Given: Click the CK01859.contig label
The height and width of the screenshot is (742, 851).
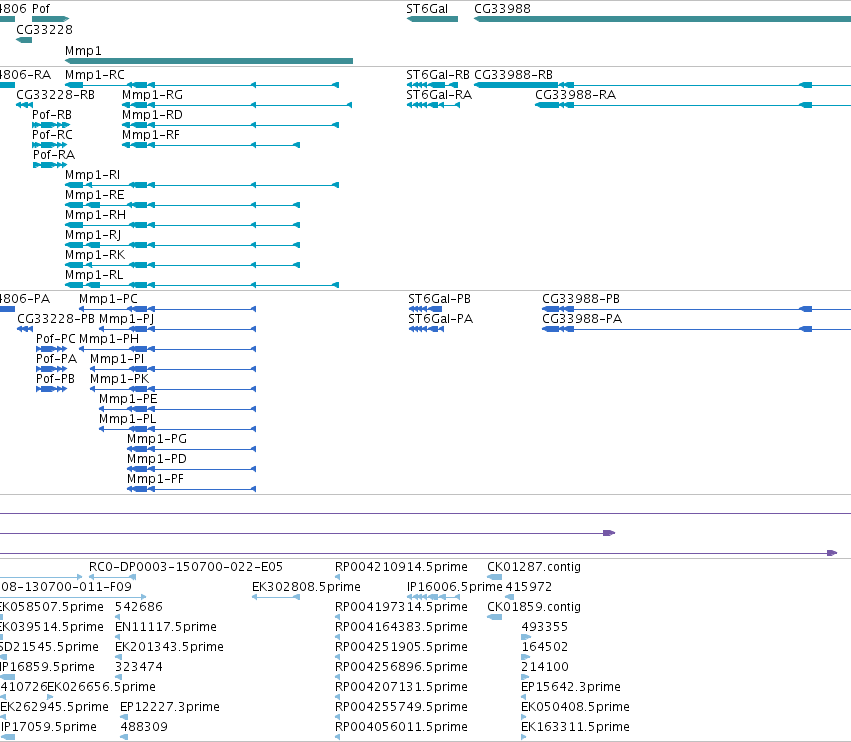Looking at the screenshot, I should [534, 607].
